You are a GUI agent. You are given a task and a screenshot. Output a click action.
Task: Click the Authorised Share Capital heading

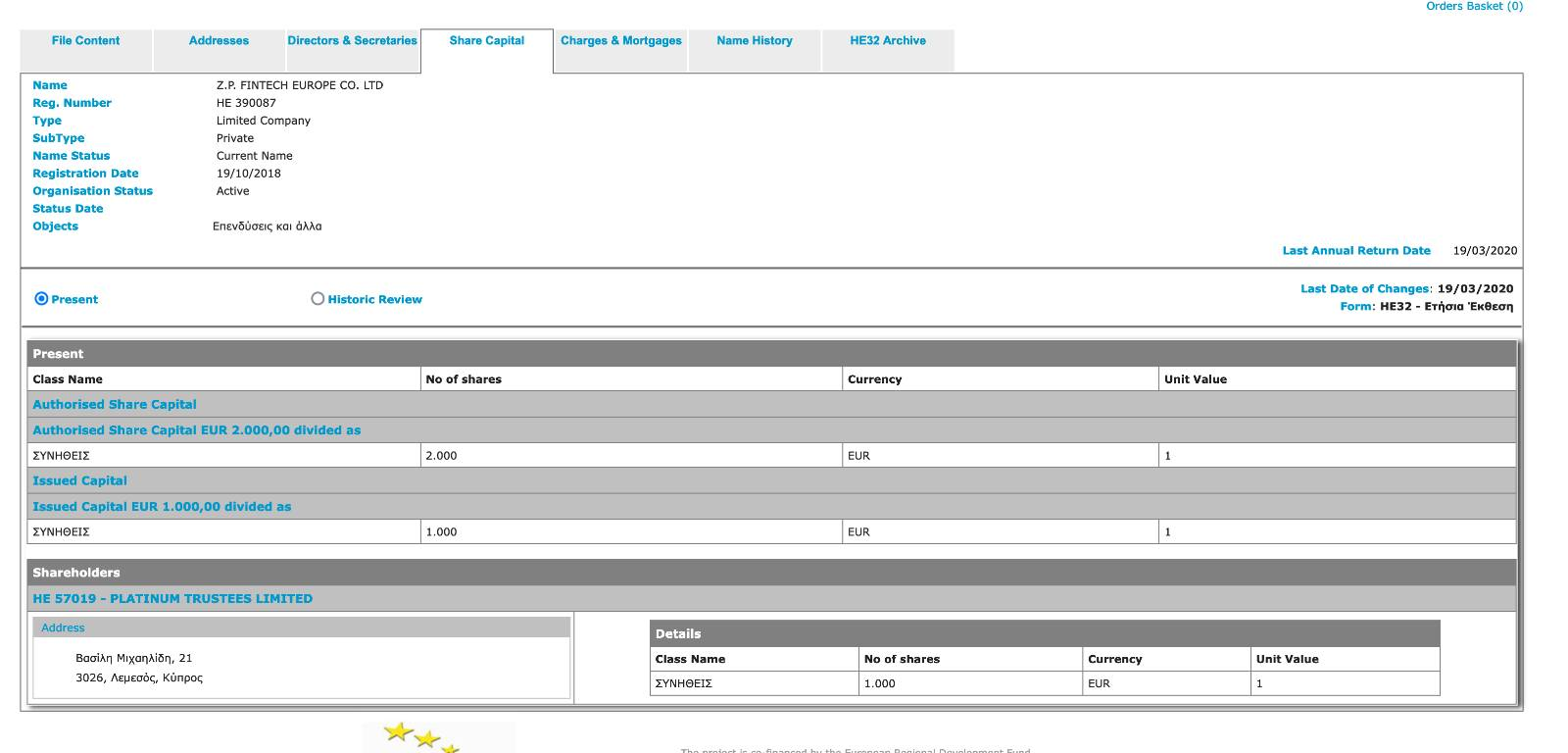(x=115, y=405)
